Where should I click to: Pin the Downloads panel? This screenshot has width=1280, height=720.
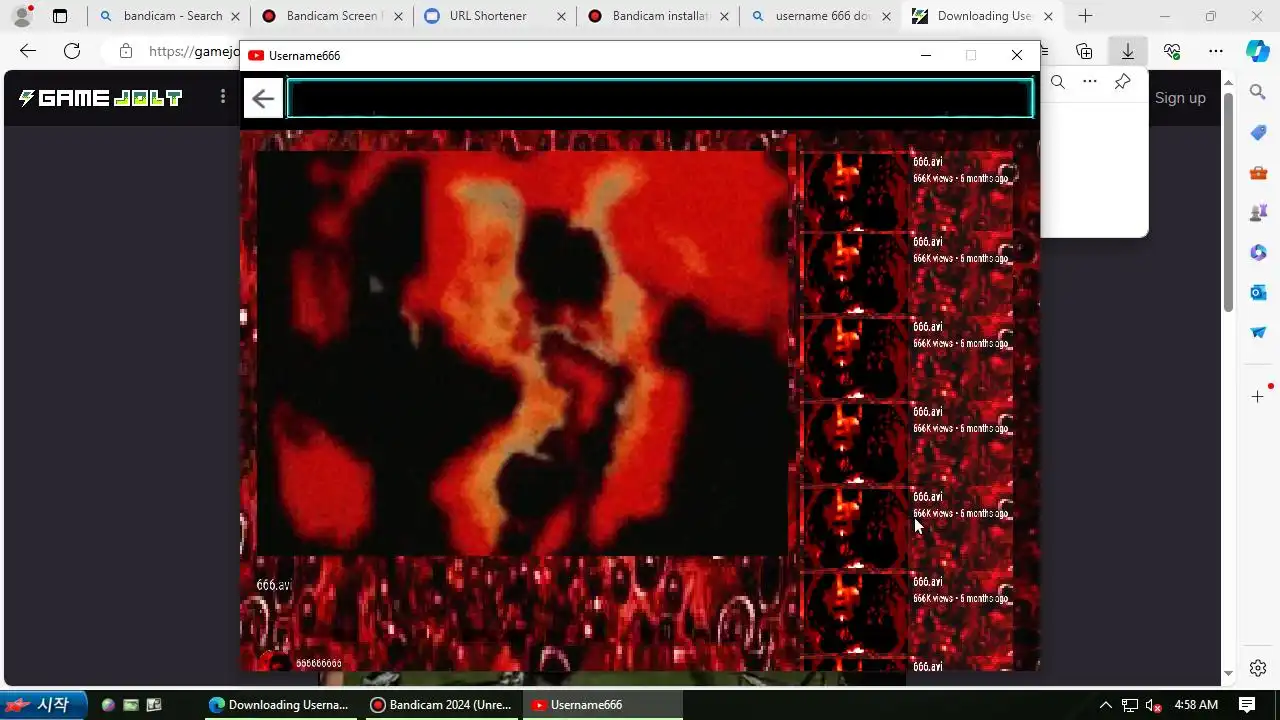(1123, 82)
